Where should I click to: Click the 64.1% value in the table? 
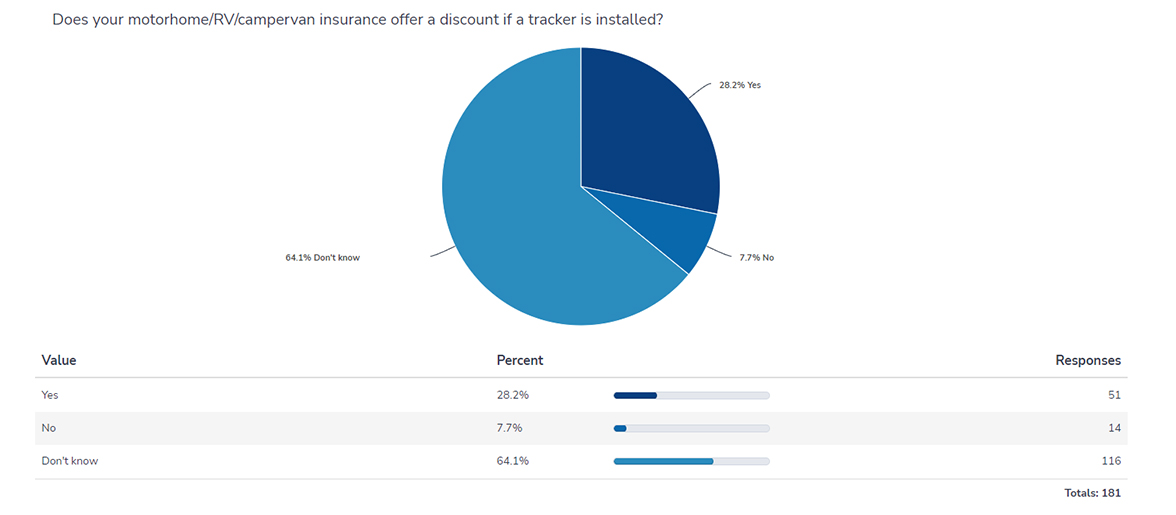513,461
